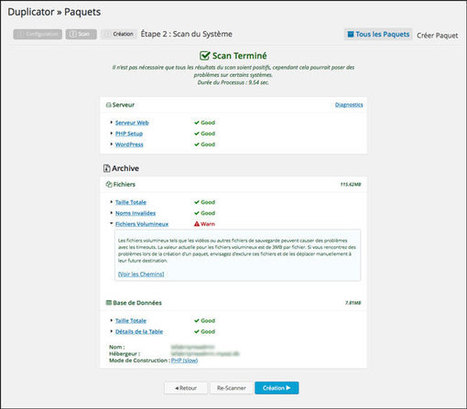The image size is (467, 409).
Task: Collapse the Fichiers Volumineux item
Action: pyautogui.click(x=142, y=224)
